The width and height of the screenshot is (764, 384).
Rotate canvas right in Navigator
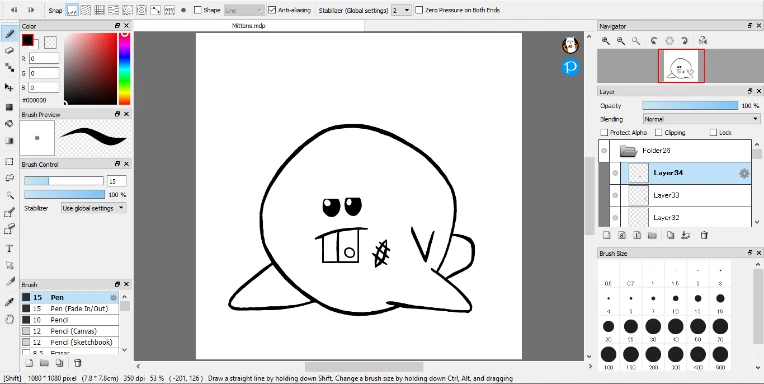click(685, 41)
